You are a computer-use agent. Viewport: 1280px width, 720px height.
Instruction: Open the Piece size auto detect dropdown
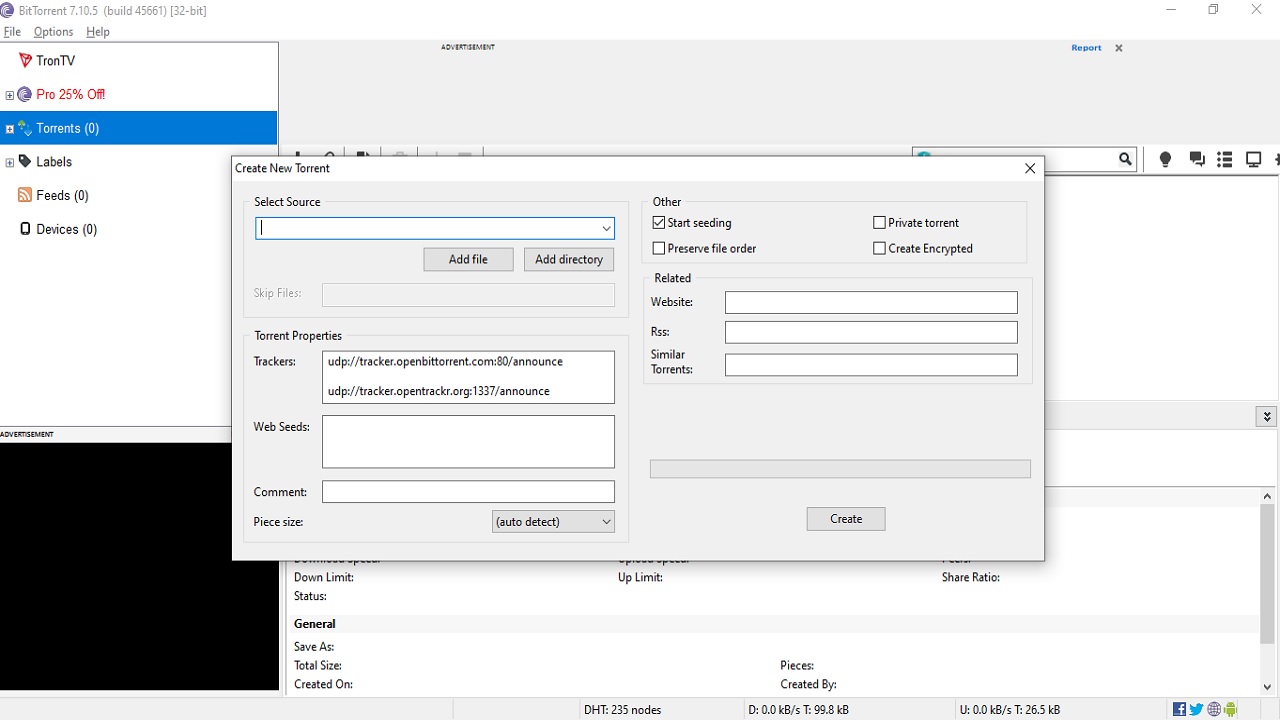(554, 521)
